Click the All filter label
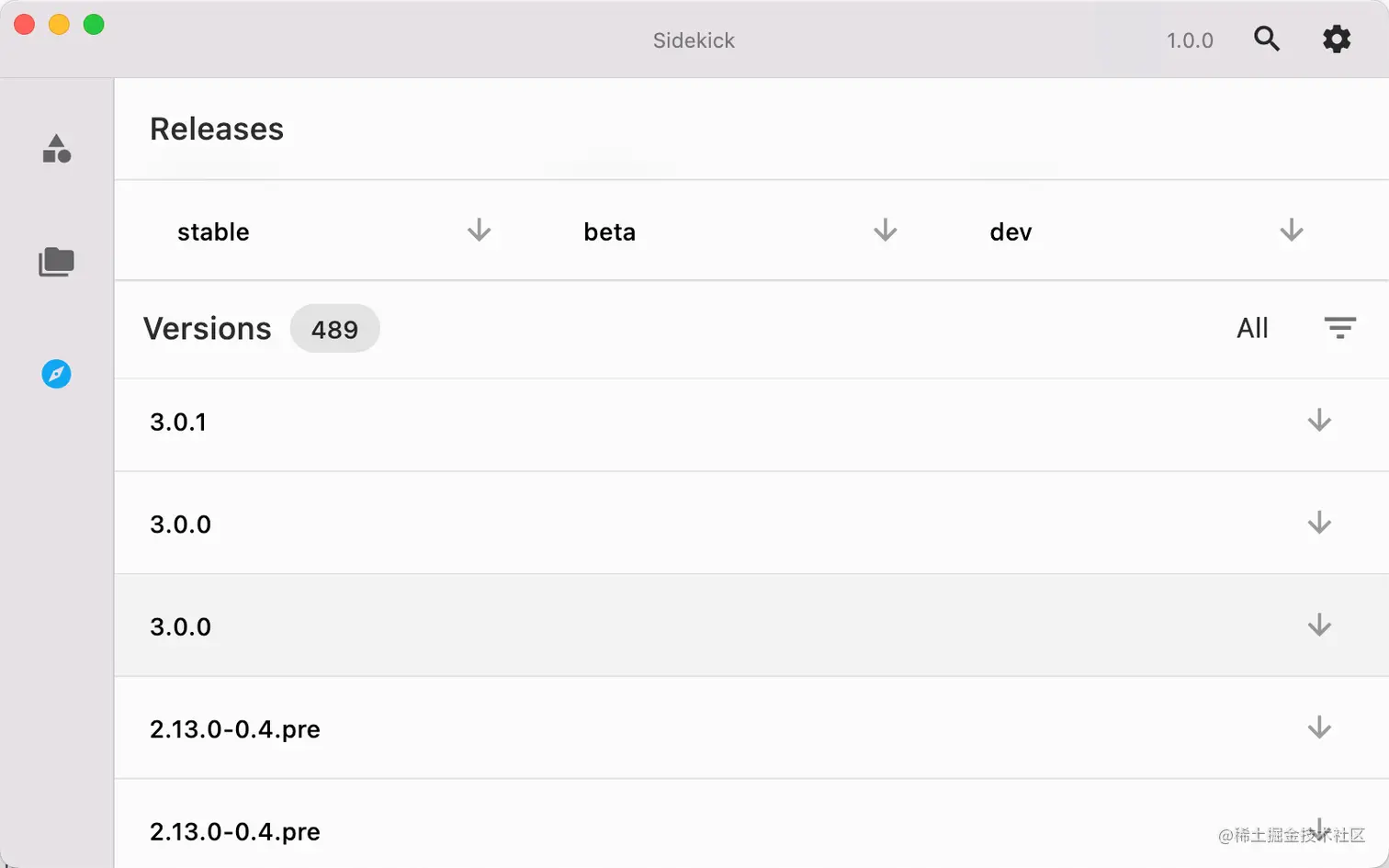Screen dimensions: 1389x868 pos(1252,328)
